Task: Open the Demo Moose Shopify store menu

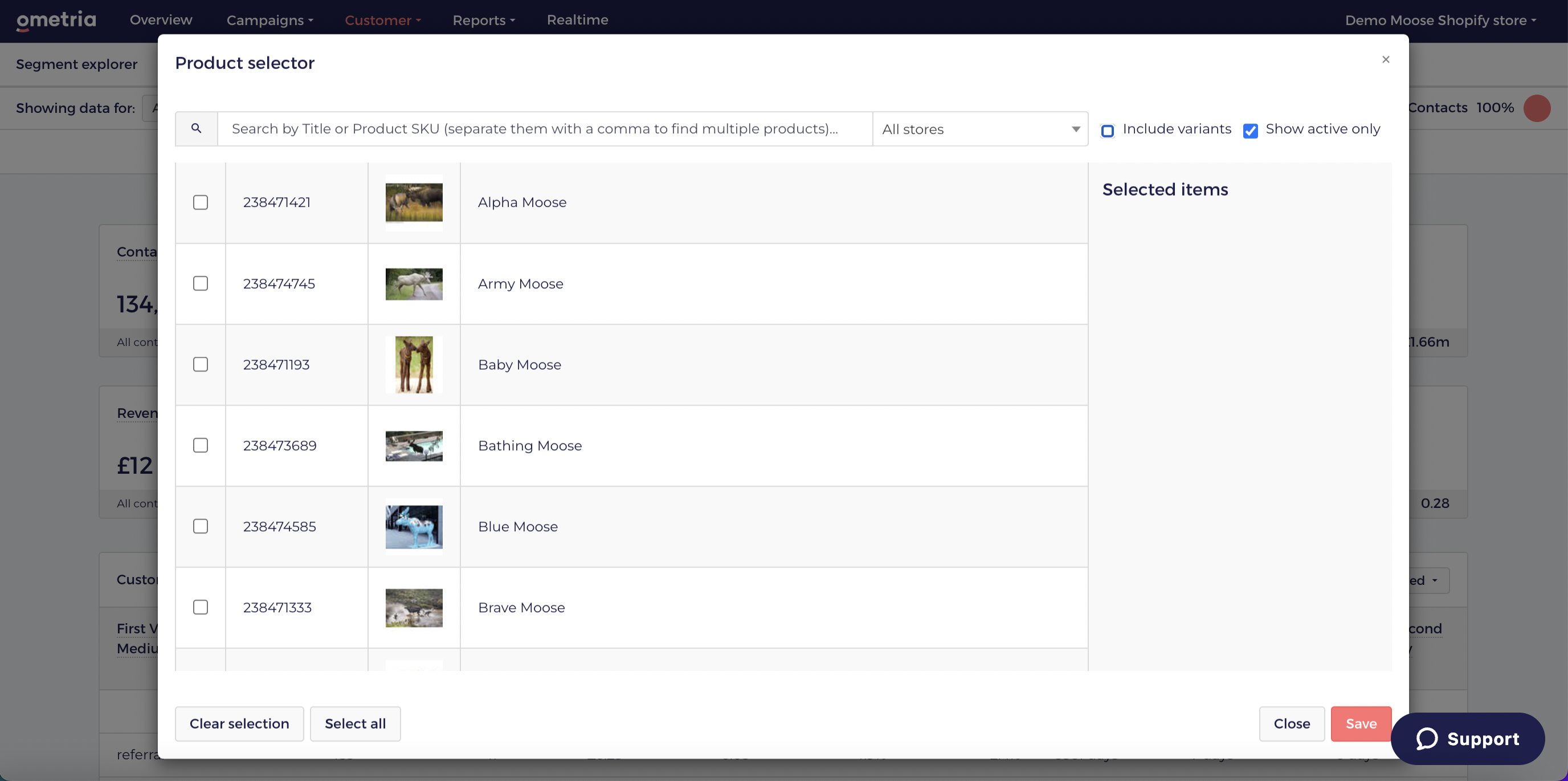Action: point(1440,20)
